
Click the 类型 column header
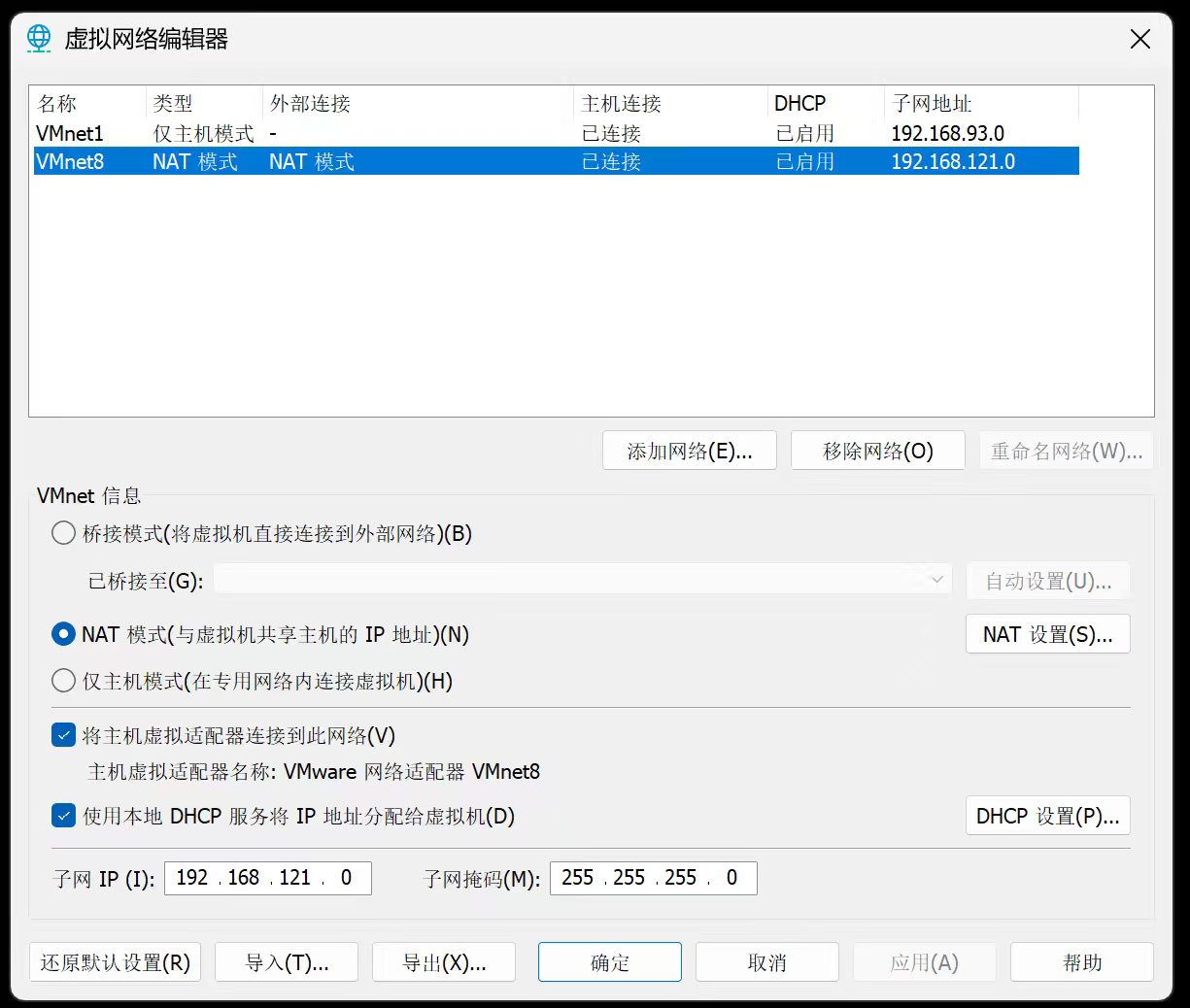coord(204,103)
